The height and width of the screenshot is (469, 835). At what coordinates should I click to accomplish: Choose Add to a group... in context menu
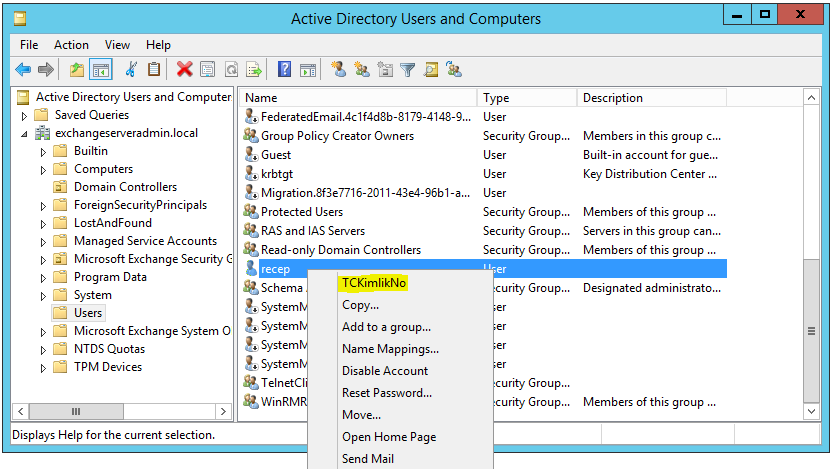(387, 327)
